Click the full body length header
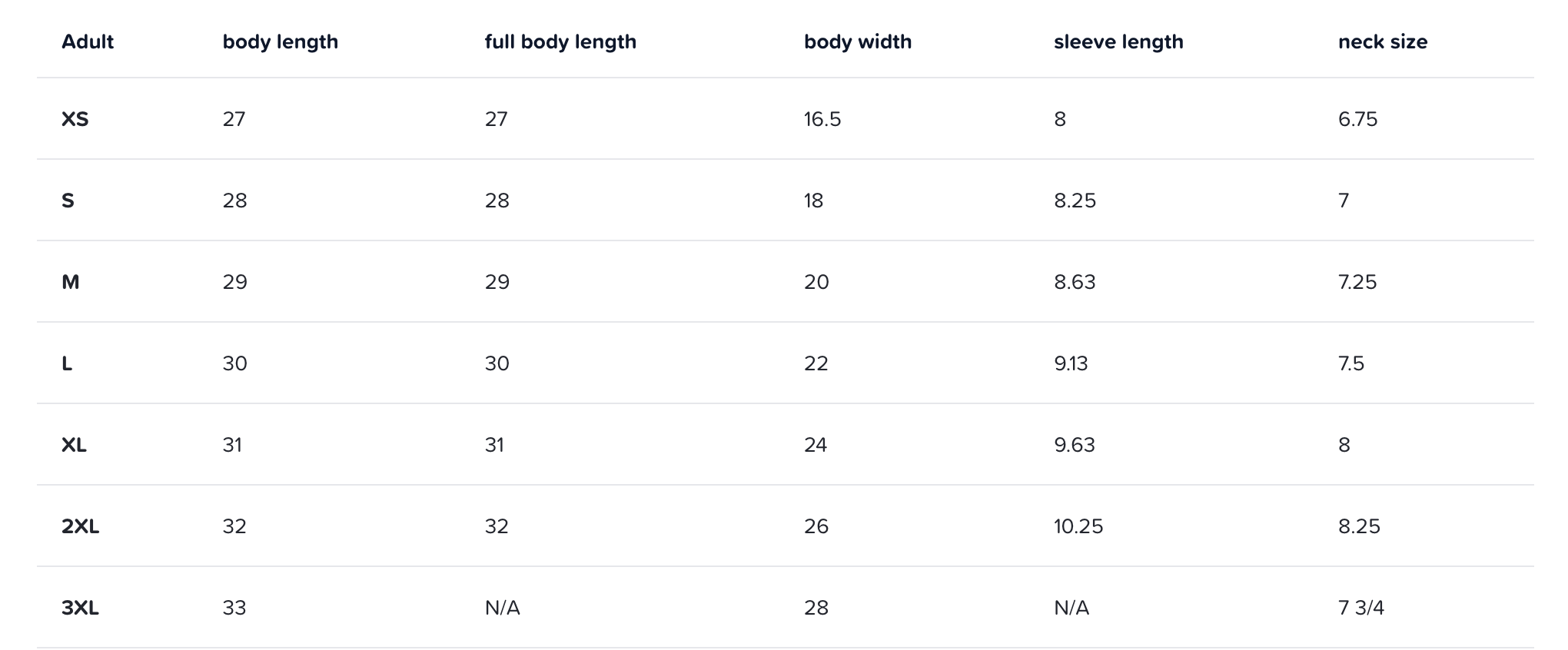Image resolution: width=1568 pixels, height=650 pixels. [560, 41]
